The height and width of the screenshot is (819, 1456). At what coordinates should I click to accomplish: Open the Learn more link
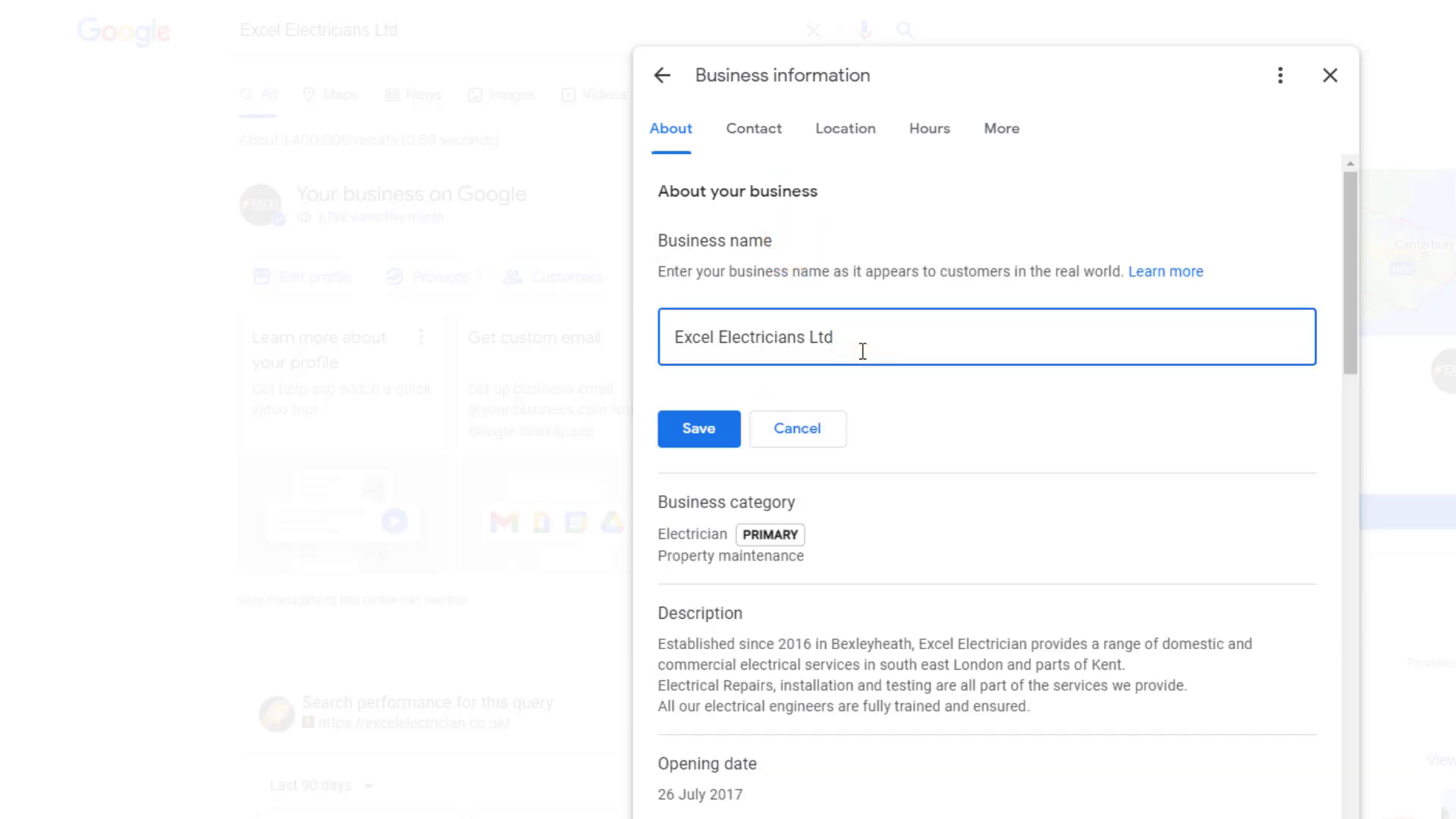click(1166, 271)
